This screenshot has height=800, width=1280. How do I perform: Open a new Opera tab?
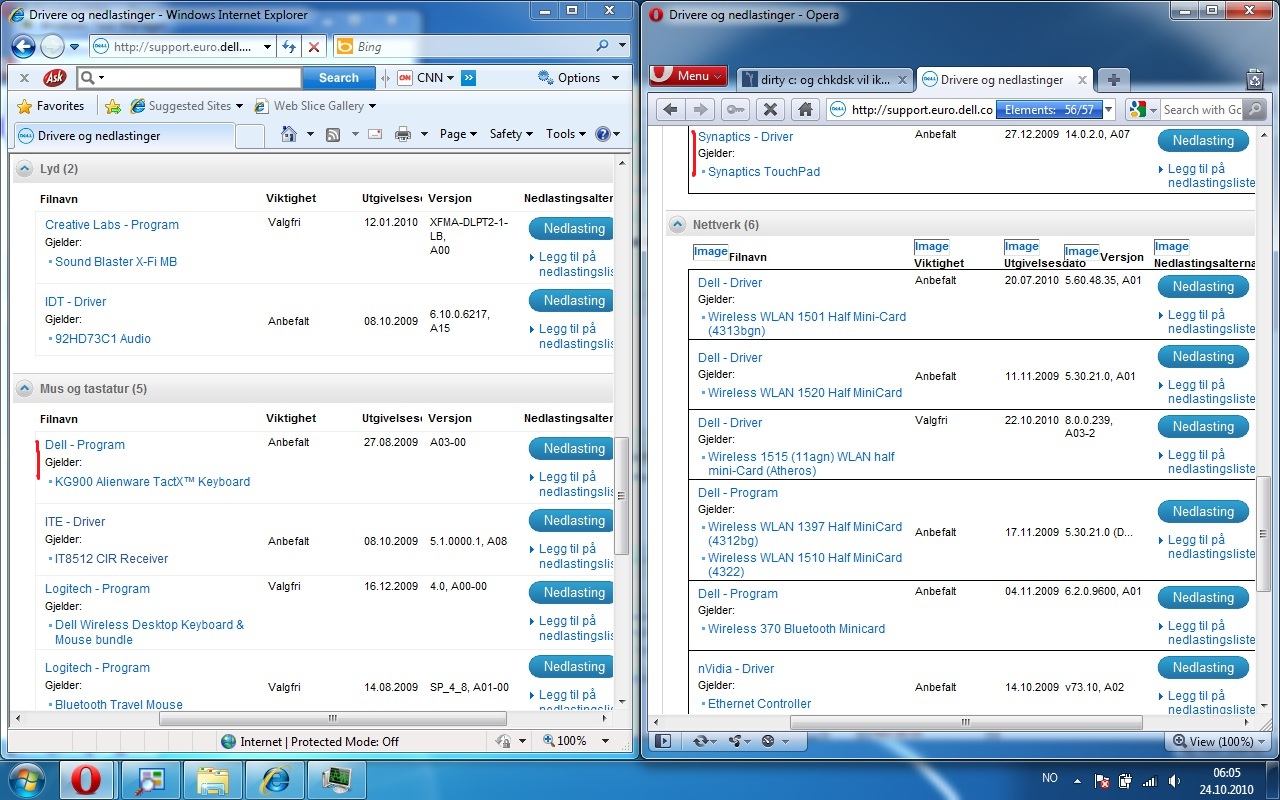click(x=1113, y=80)
